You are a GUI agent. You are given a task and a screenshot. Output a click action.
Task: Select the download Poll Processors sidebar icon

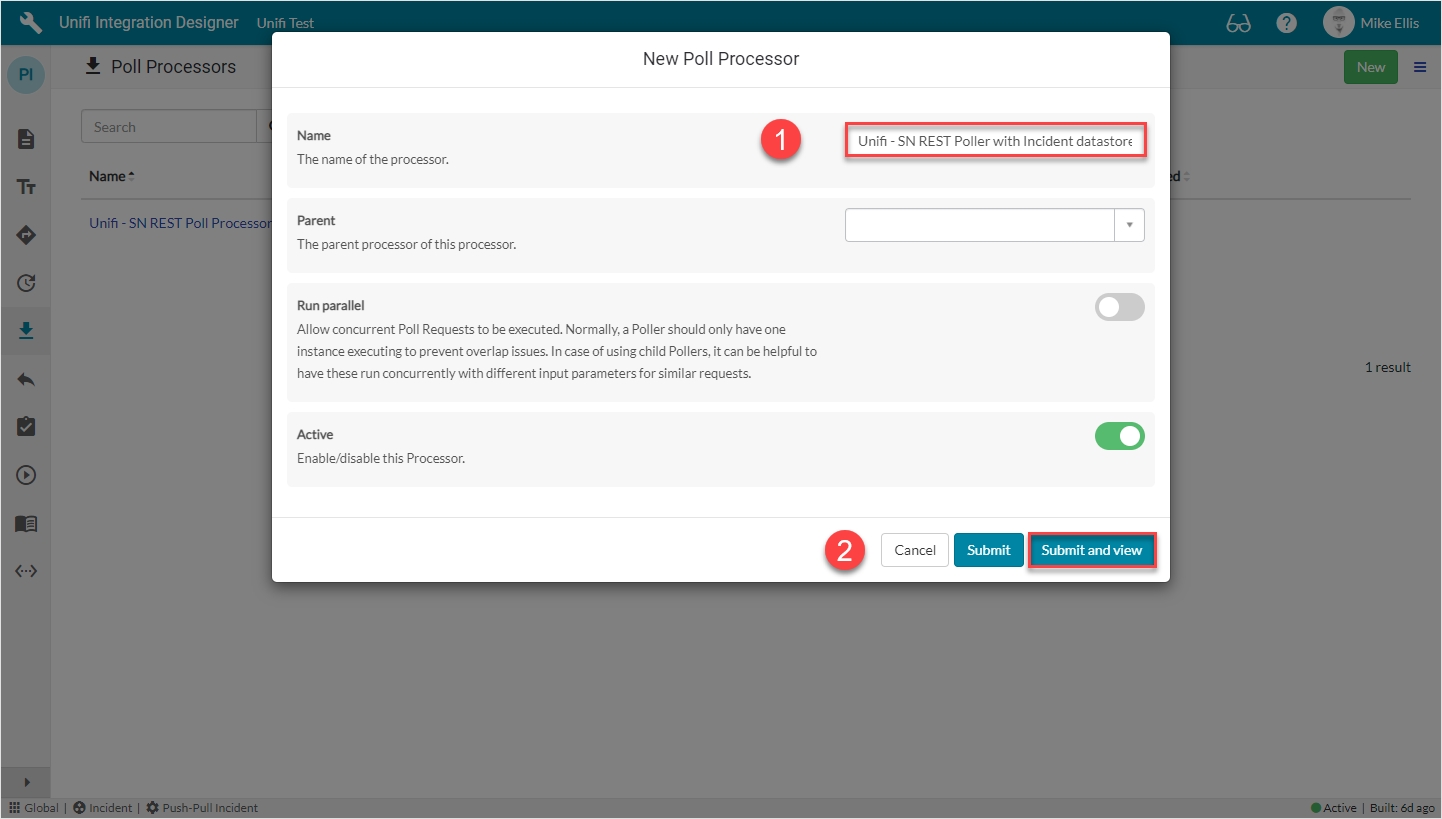(26, 331)
